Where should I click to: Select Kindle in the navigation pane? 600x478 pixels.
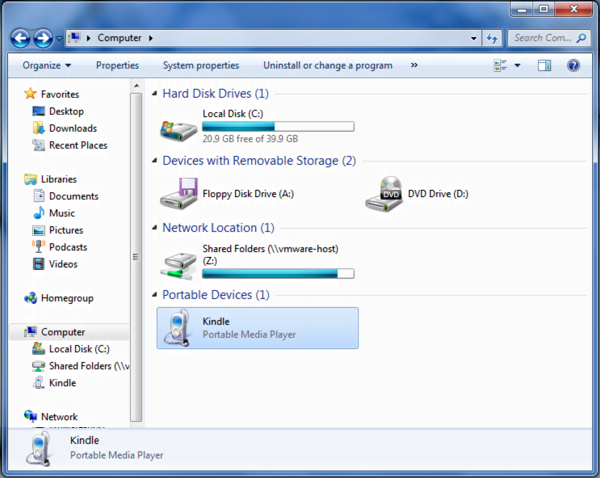[62, 383]
